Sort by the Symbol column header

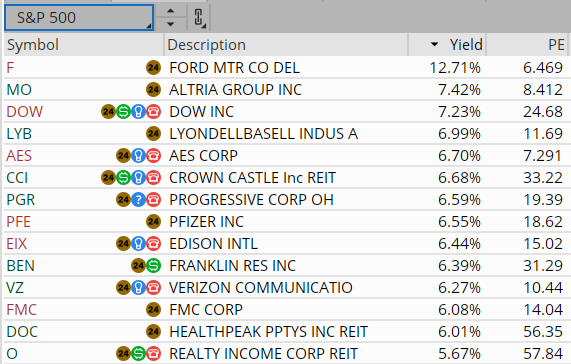pyautogui.click(x=84, y=45)
